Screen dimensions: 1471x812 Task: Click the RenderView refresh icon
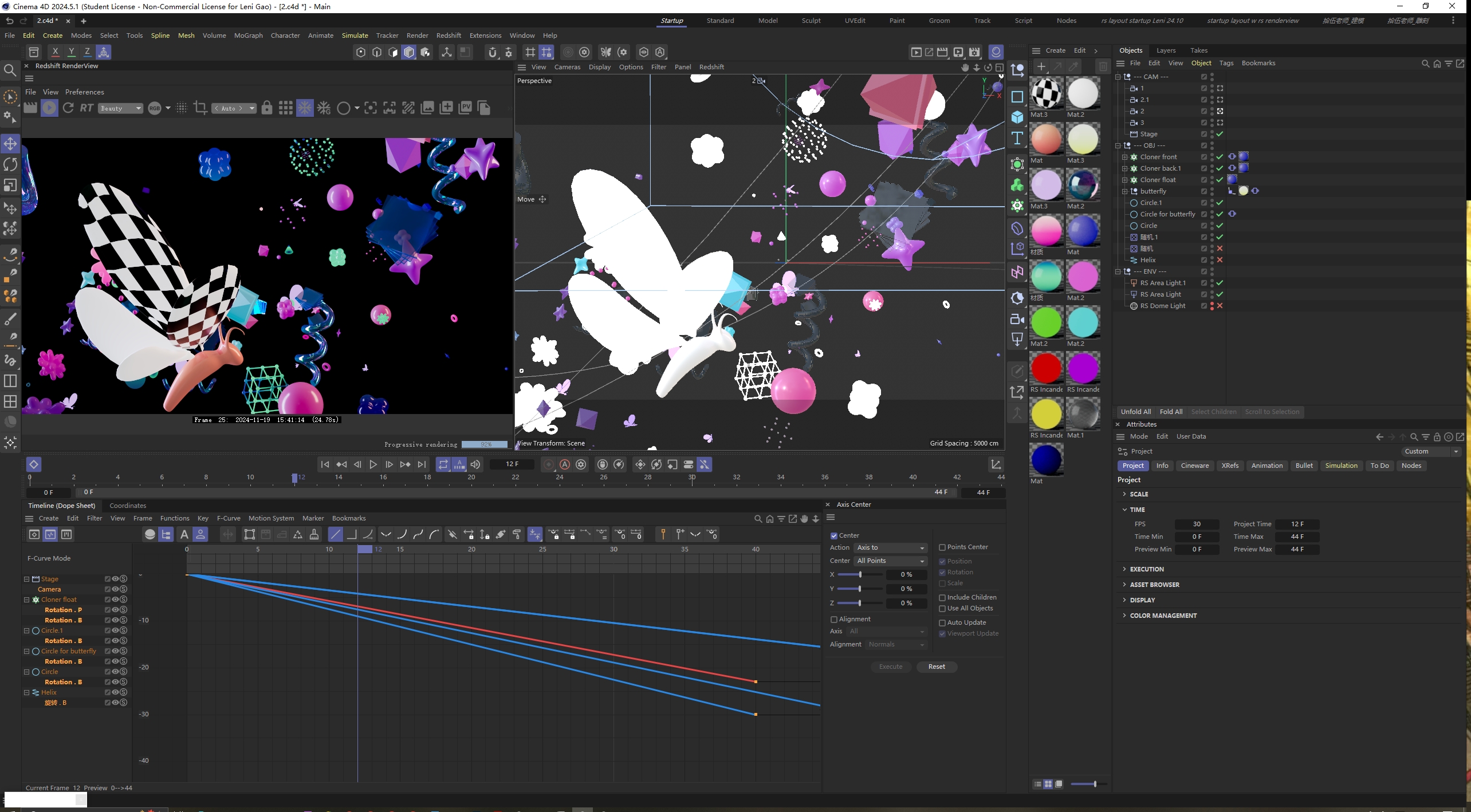coord(68,108)
